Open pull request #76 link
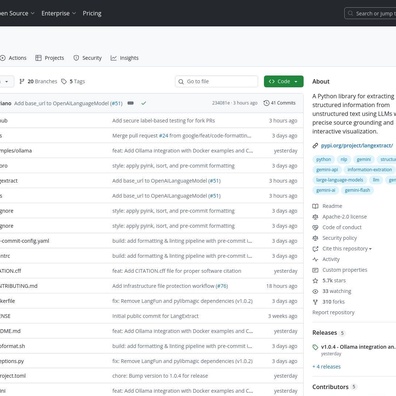396x396 pixels. coord(222,286)
